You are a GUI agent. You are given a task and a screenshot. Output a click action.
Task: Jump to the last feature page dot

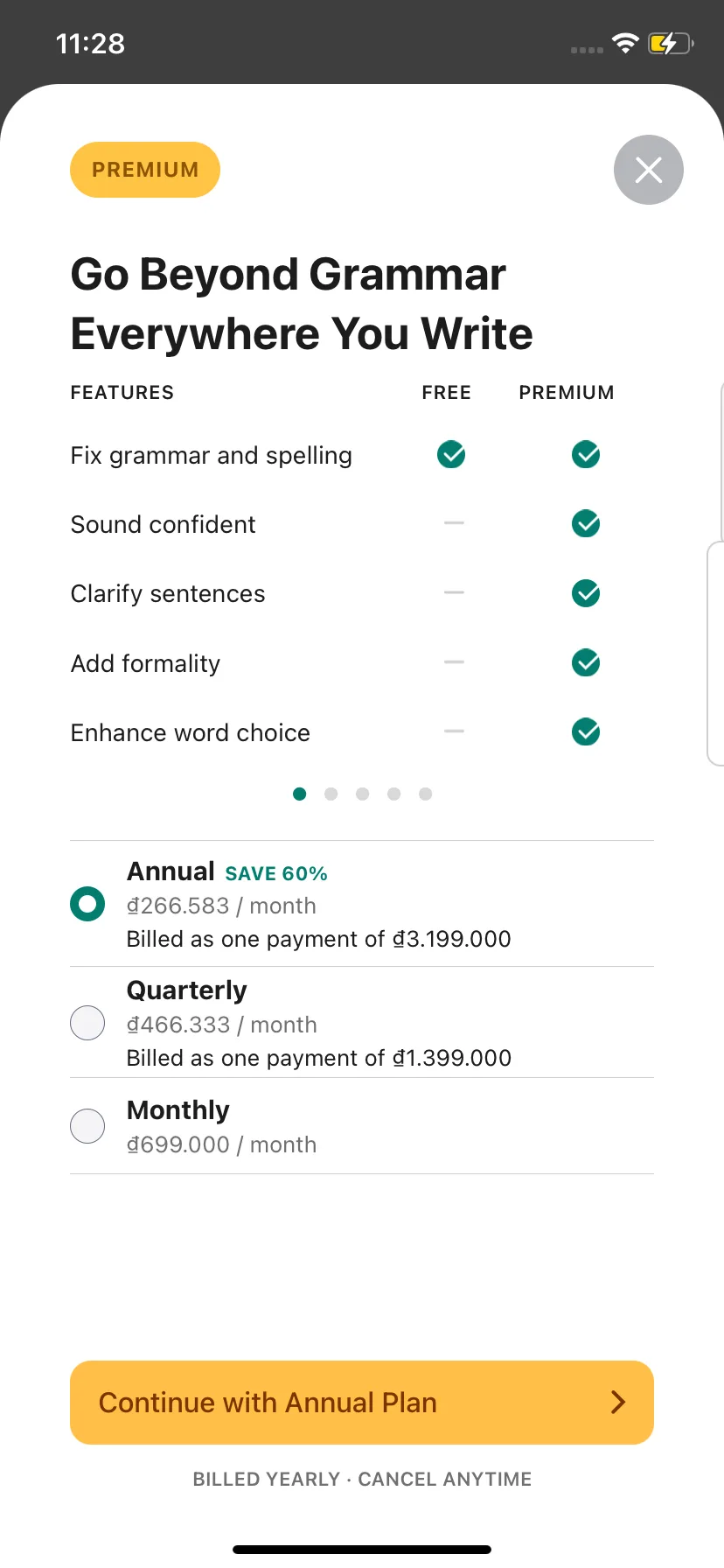pos(425,794)
